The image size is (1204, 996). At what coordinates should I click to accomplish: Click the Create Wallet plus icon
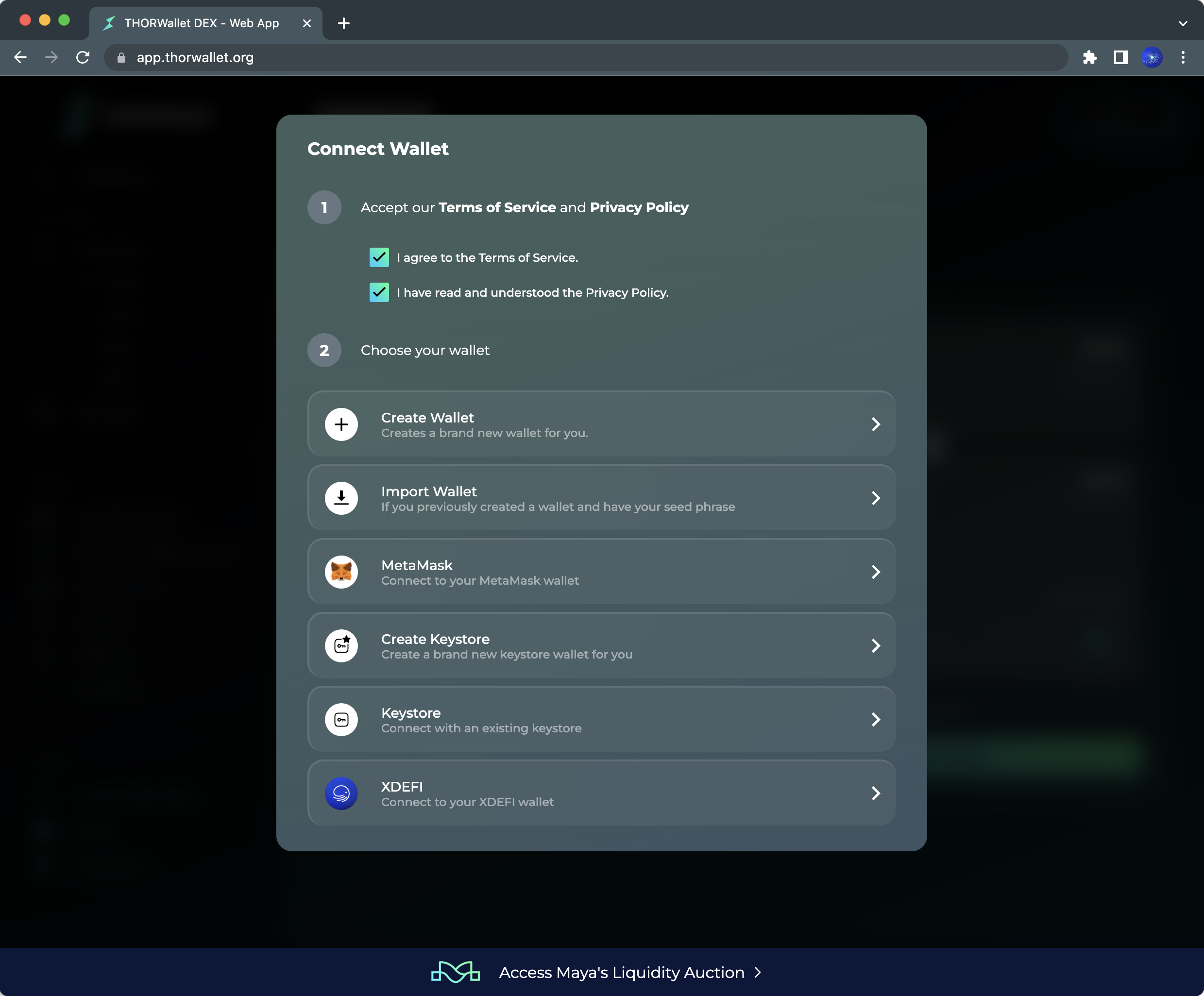pyautogui.click(x=341, y=424)
